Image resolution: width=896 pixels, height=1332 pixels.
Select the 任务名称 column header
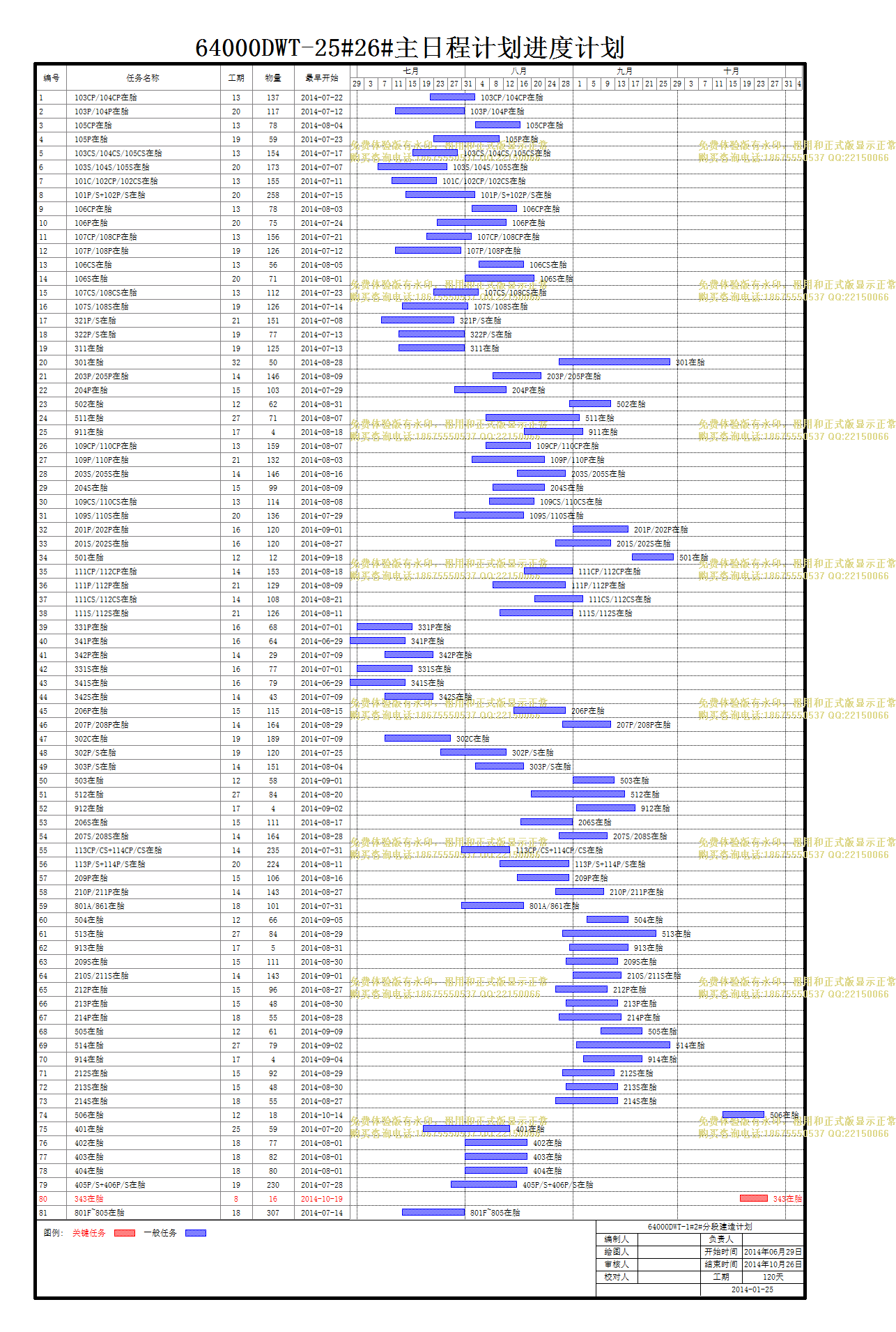143,78
